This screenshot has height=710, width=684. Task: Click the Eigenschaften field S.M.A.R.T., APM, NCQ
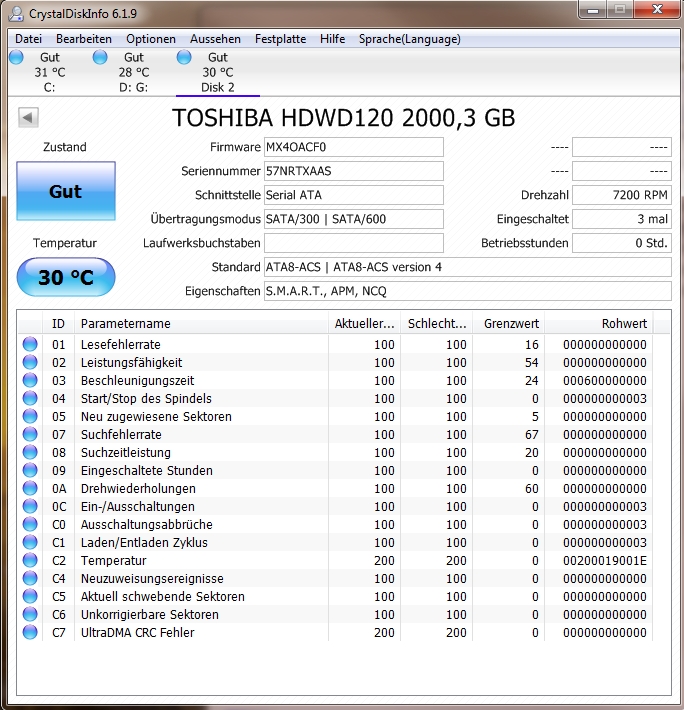point(468,291)
